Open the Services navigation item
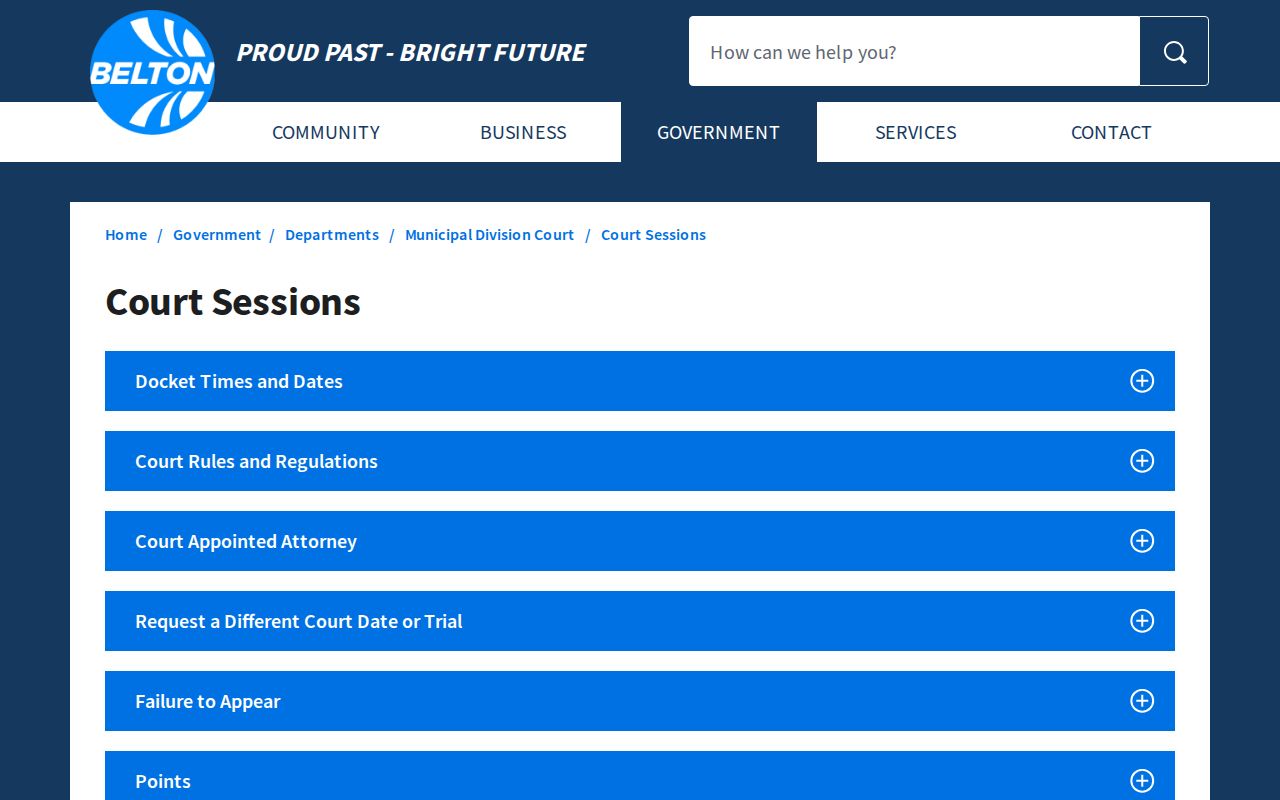The height and width of the screenshot is (800, 1280). [916, 132]
